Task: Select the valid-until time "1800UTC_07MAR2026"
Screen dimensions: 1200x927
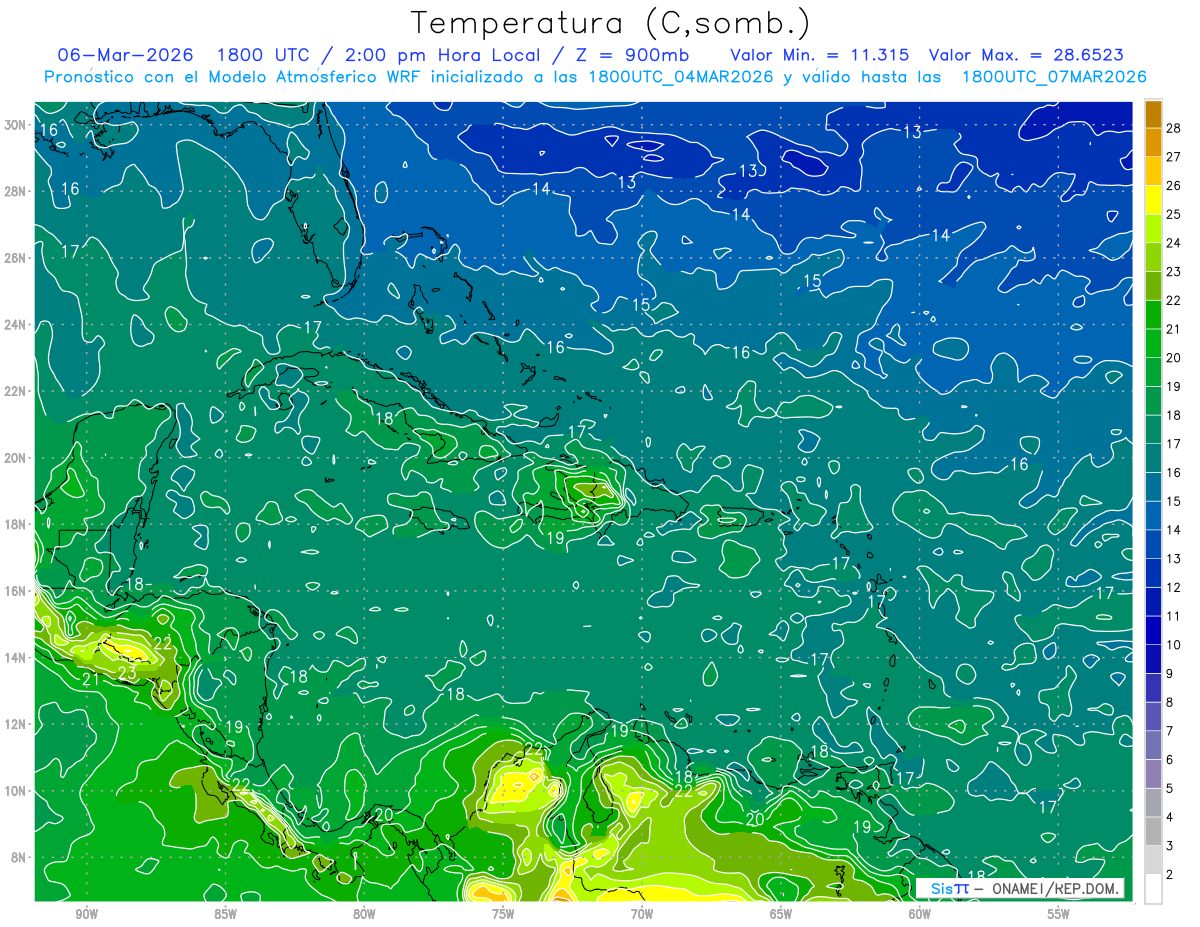Action: (1054, 77)
